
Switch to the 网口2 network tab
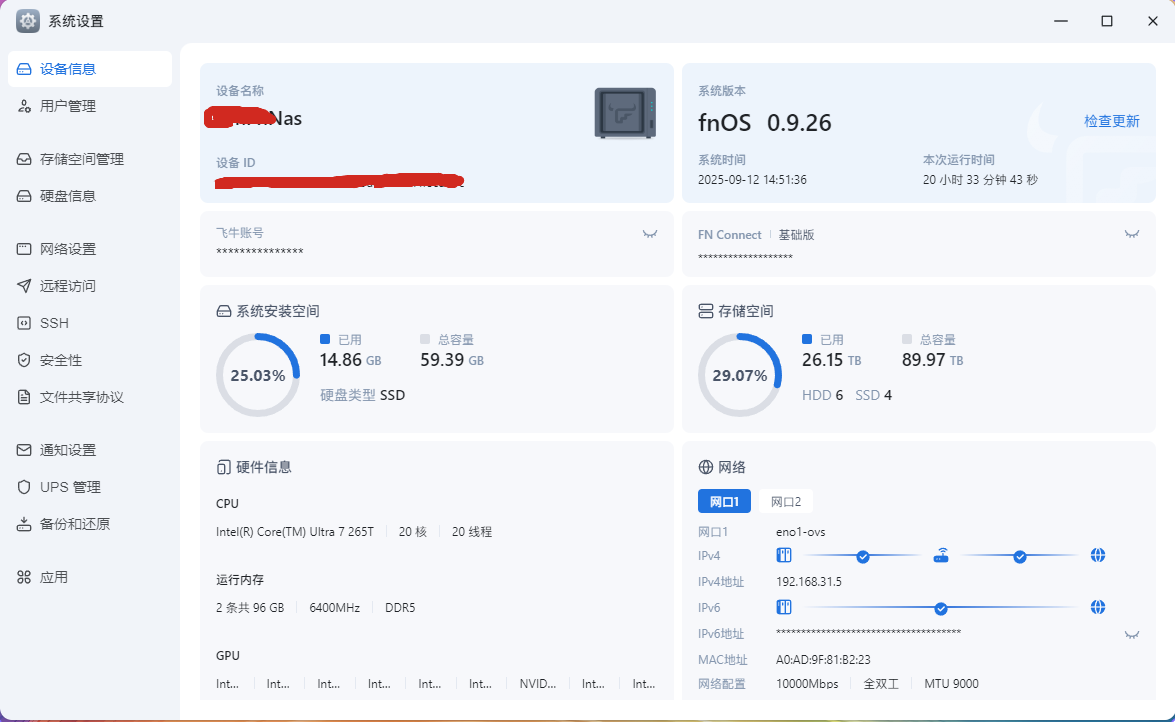(785, 502)
